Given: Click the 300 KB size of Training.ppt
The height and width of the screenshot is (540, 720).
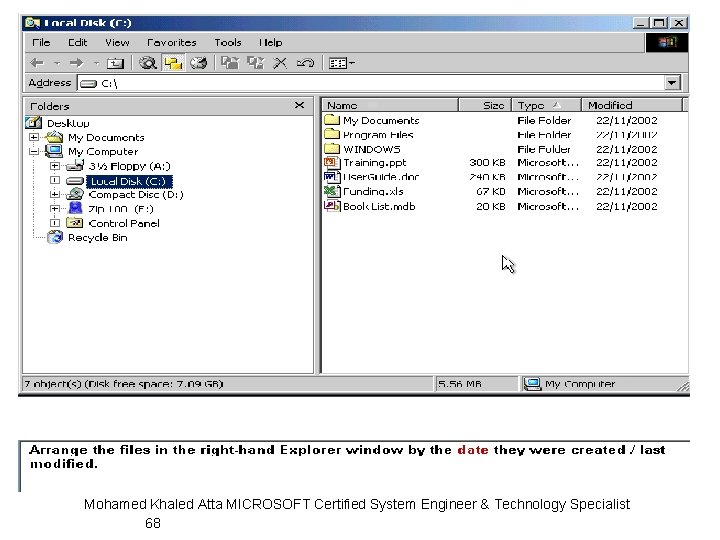Looking at the screenshot, I should (x=487, y=163).
